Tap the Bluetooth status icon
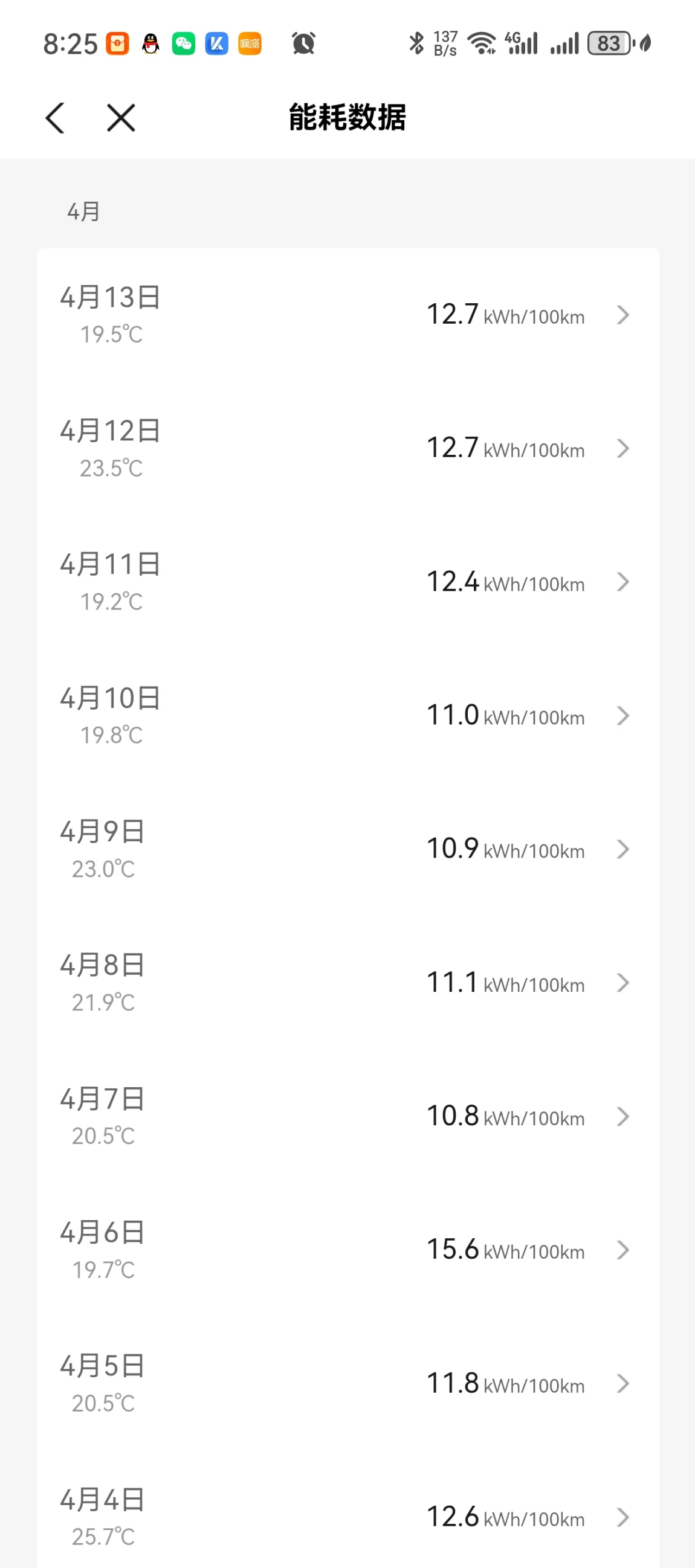The width and height of the screenshot is (695, 1568). [x=416, y=43]
